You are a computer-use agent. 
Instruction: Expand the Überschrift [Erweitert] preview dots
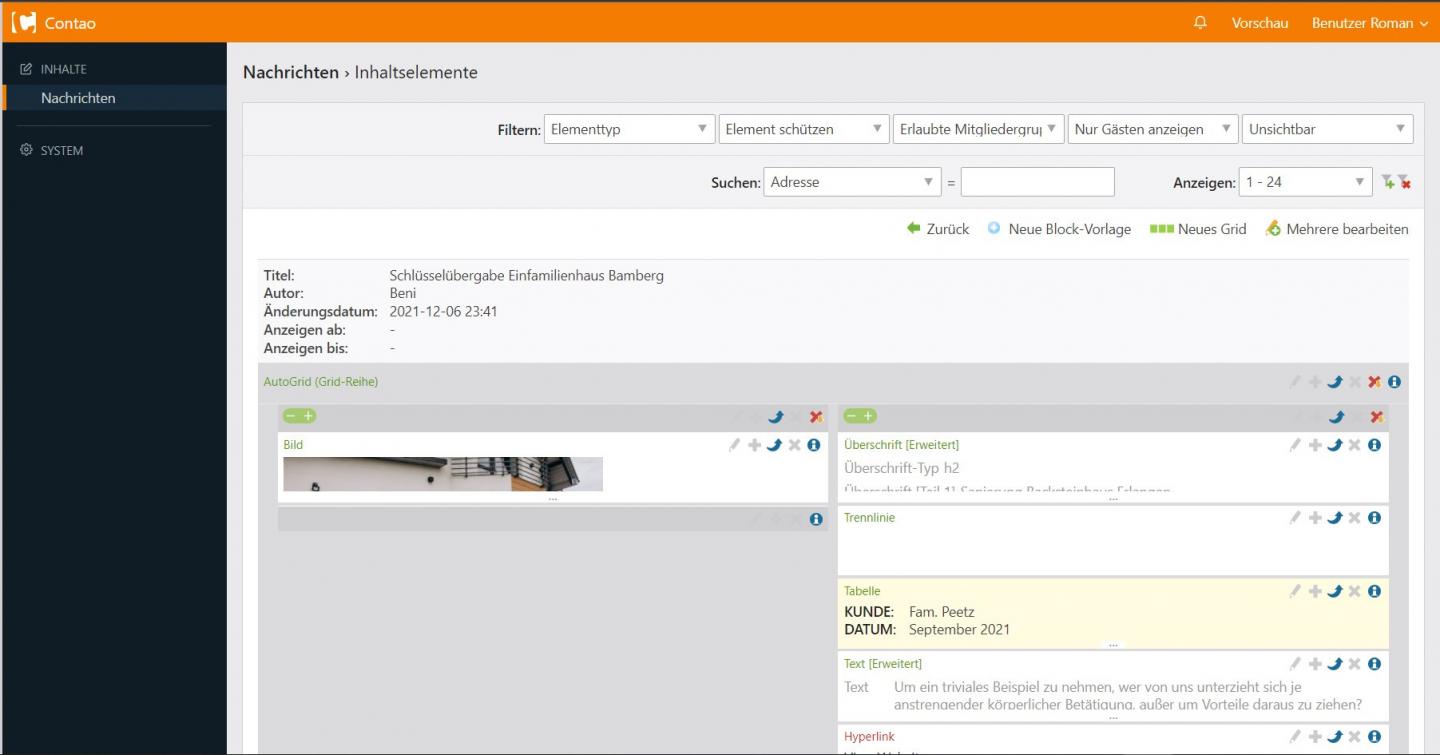[x=1113, y=498]
